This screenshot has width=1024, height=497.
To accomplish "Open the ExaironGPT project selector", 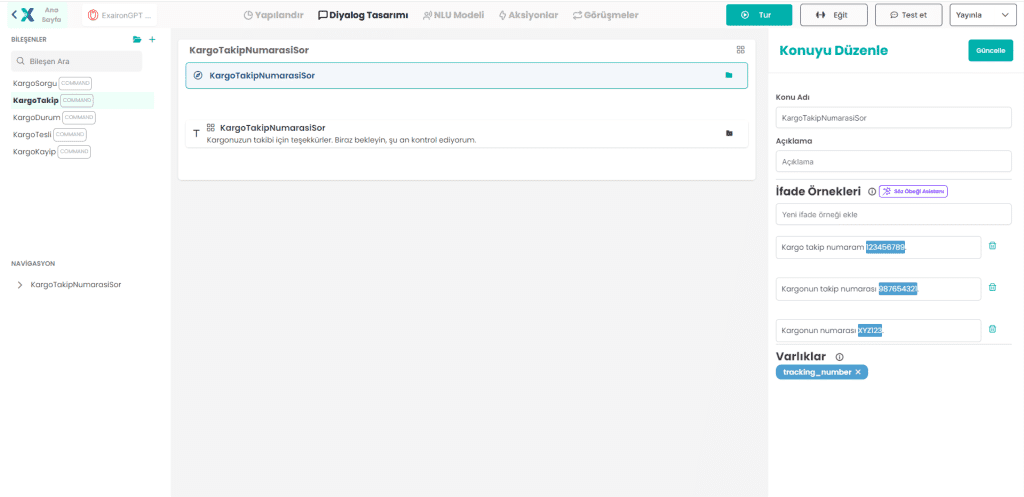I will (x=120, y=14).
